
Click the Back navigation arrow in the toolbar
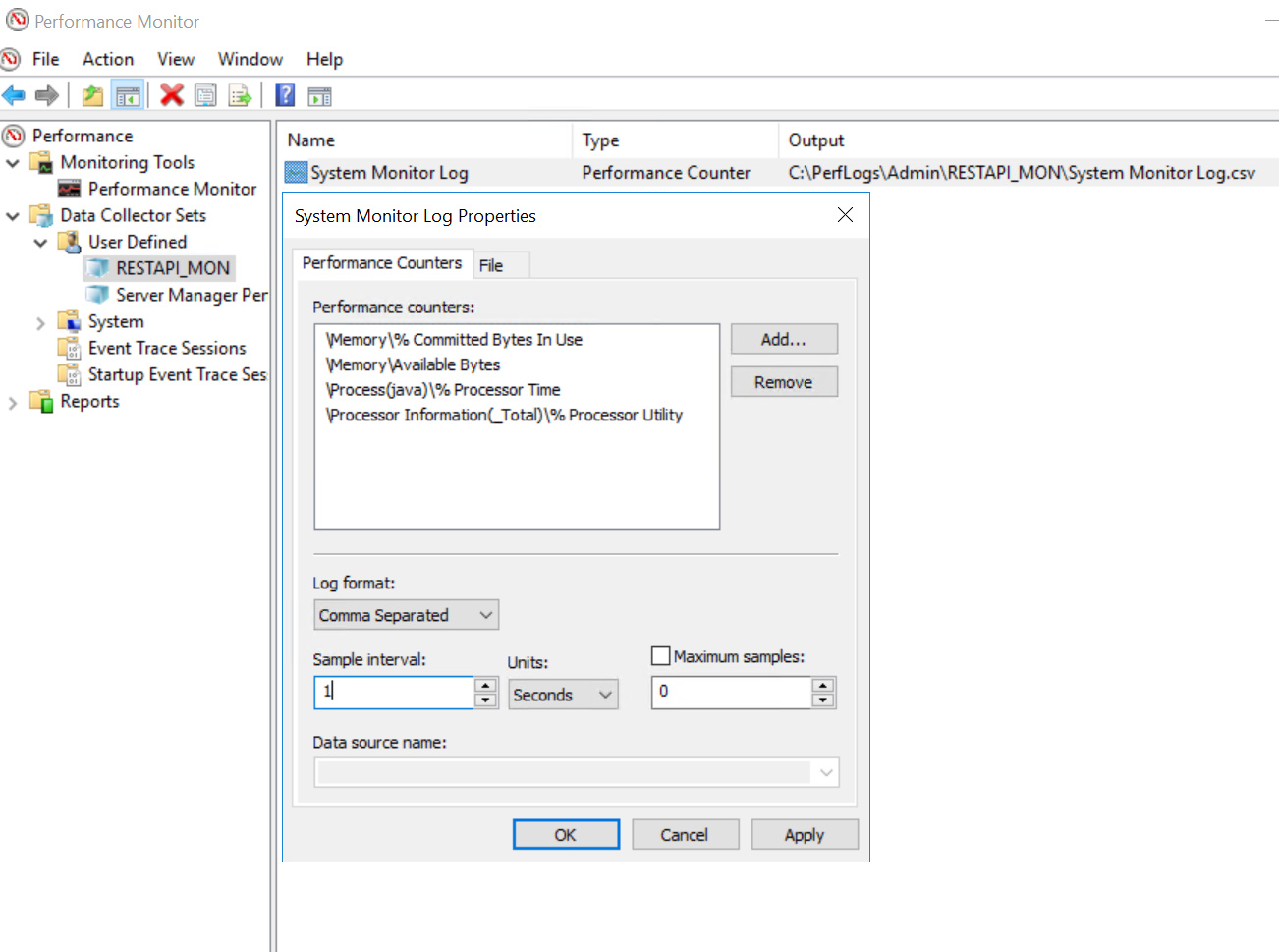[x=15, y=94]
